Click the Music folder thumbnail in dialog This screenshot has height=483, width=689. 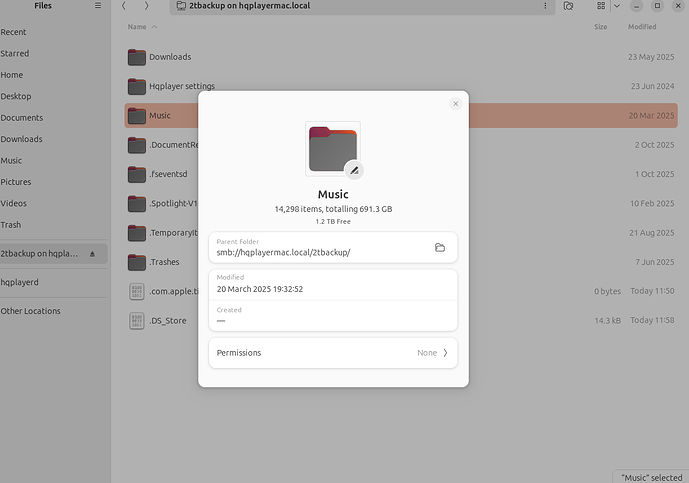pos(333,149)
